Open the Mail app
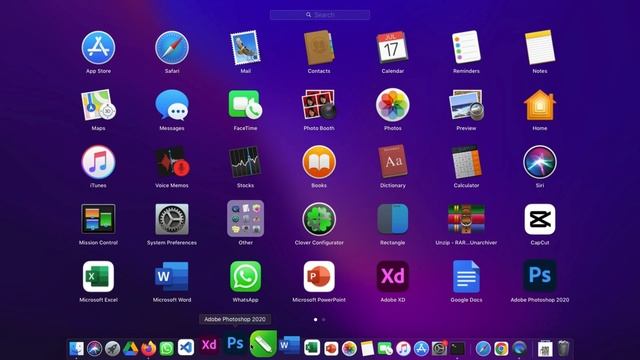640x360 pixels. tap(245, 48)
